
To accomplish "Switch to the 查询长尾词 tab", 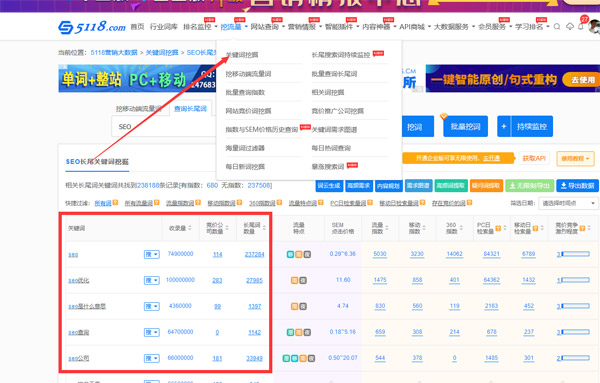I will pos(190,109).
